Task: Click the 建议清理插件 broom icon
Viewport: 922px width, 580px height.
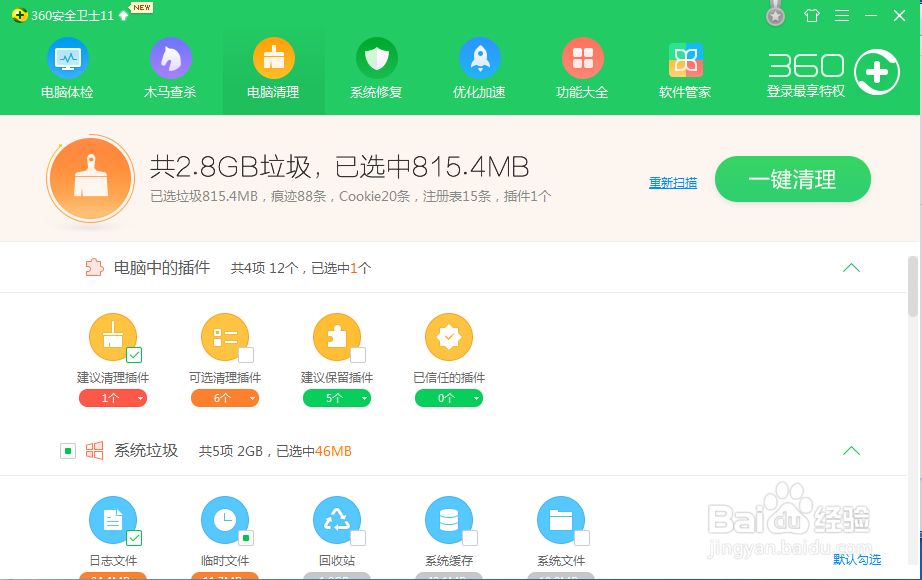Action: point(113,336)
